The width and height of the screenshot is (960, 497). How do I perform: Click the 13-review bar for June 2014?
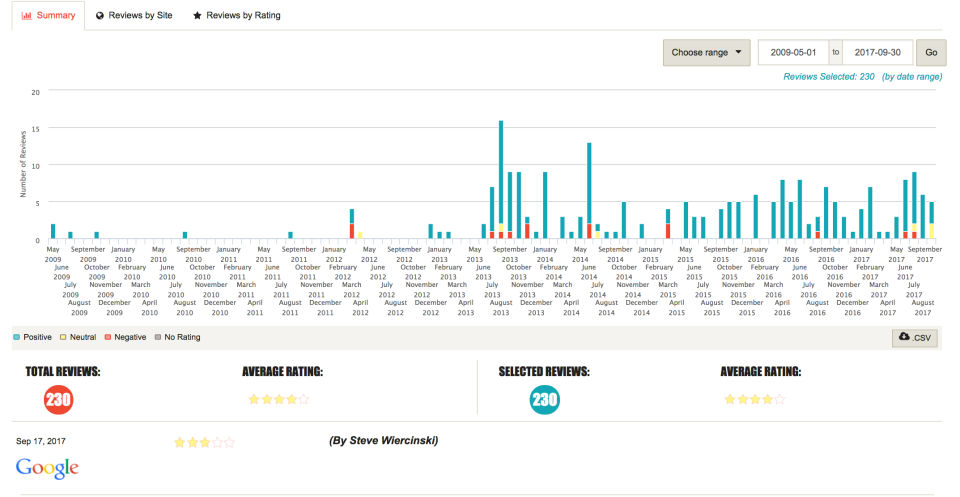click(x=589, y=191)
